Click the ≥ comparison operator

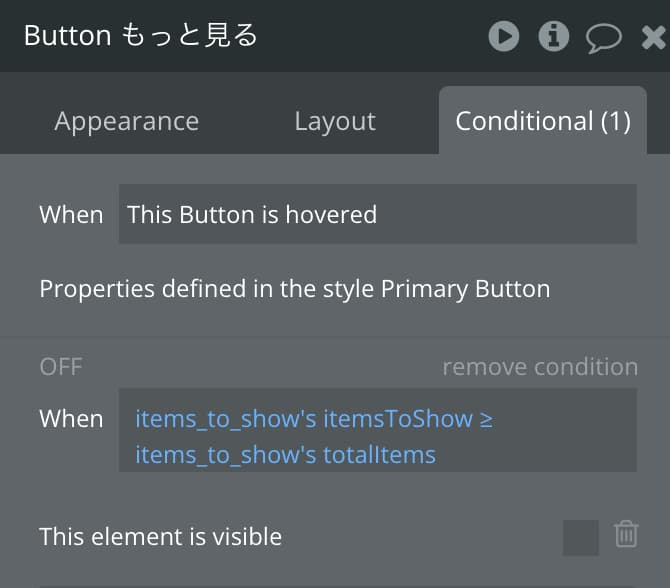[x=486, y=419]
